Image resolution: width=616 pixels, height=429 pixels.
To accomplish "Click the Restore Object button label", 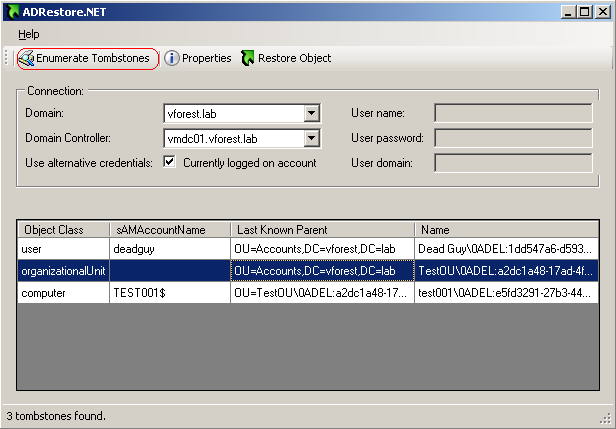I will coord(294,58).
